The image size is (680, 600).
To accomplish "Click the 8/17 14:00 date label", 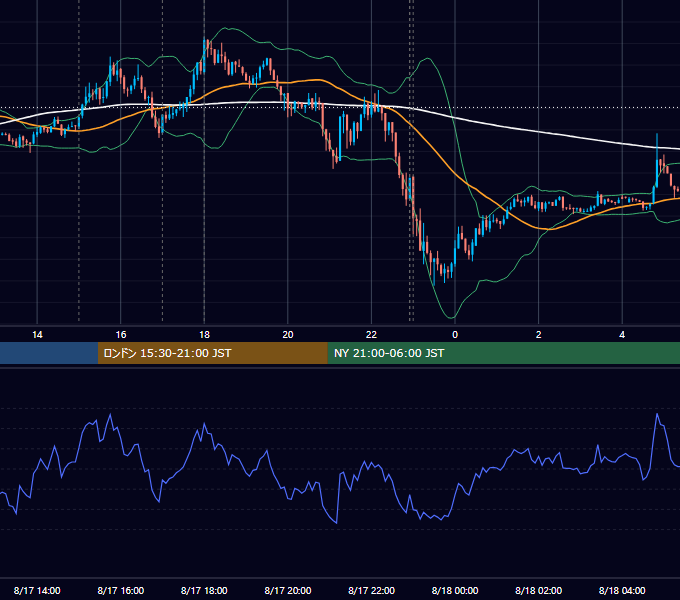I will [37, 590].
